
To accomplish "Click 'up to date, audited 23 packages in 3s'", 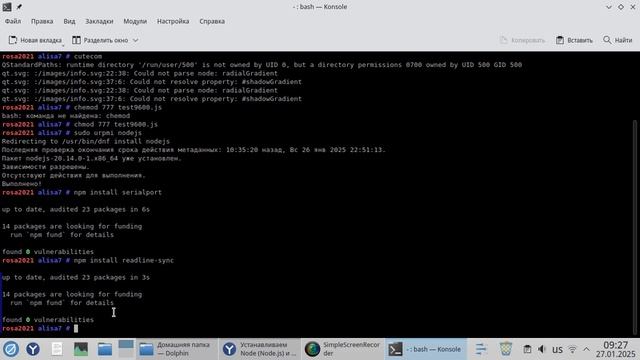I will pos(76,278).
